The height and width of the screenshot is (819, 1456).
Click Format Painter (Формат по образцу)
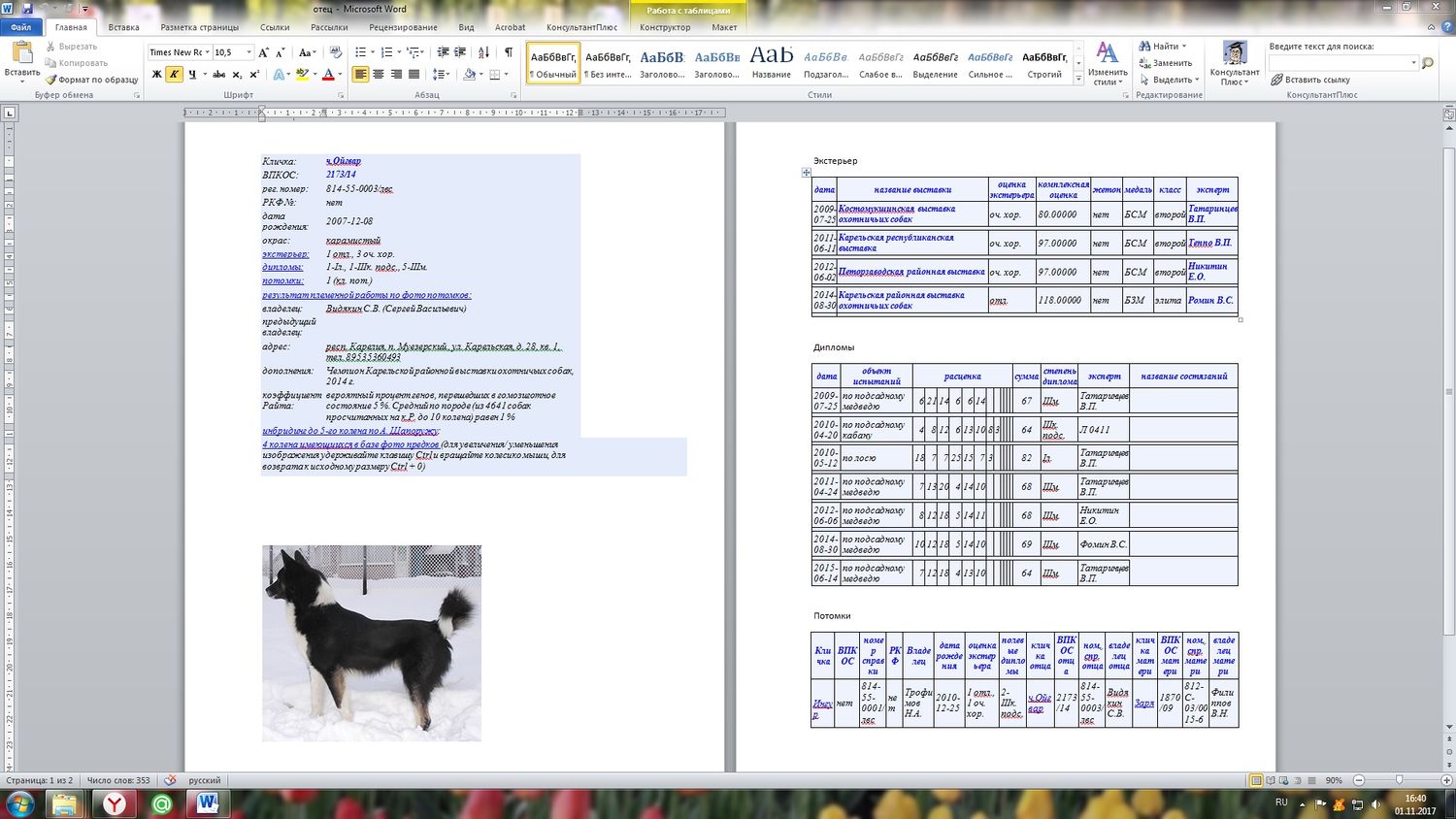point(92,80)
